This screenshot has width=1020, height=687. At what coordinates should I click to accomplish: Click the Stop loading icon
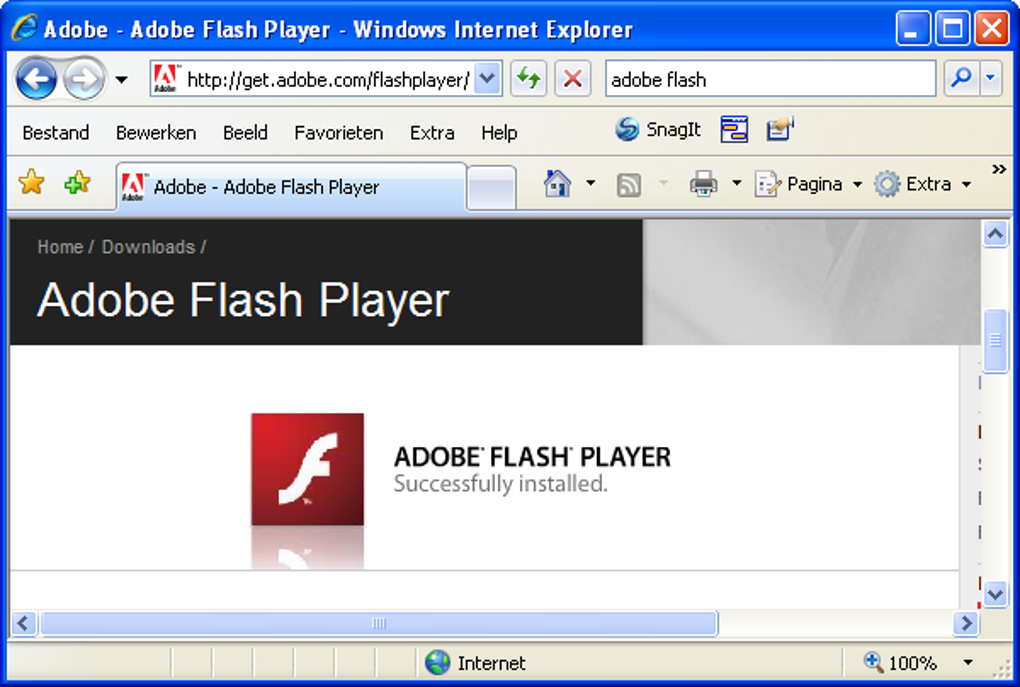click(x=572, y=79)
